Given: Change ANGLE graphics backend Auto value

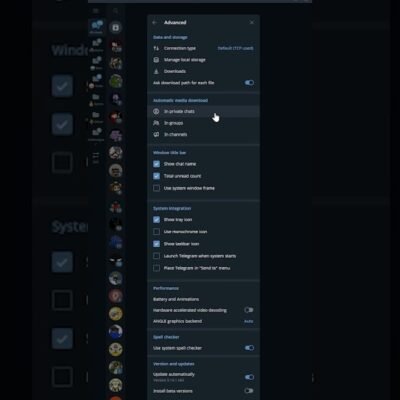Looking at the screenshot, I should click(249, 321).
